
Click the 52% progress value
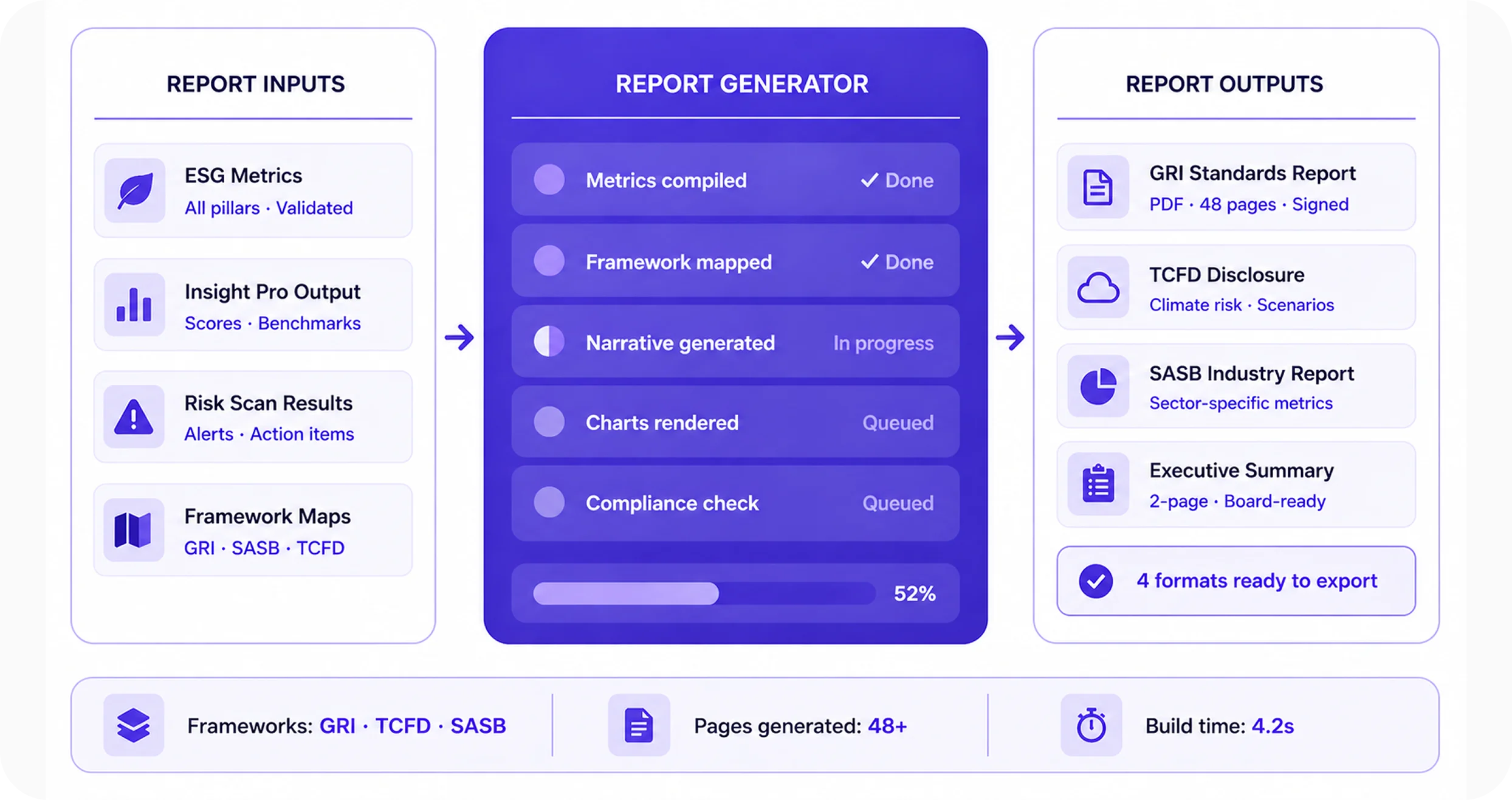[915, 593]
